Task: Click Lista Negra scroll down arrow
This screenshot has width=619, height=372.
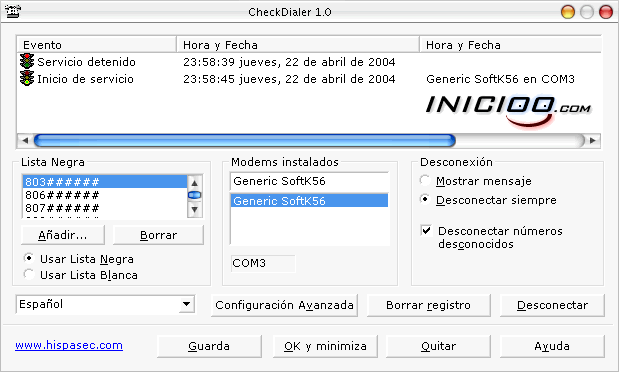Action: 194,209
